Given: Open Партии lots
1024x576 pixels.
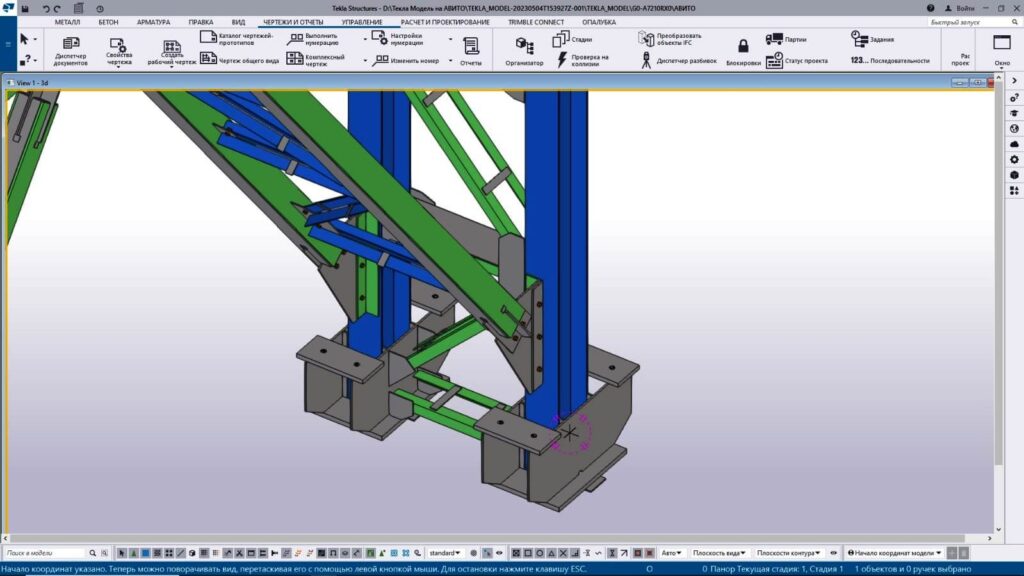Looking at the screenshot, I should (x=787, y=39).
